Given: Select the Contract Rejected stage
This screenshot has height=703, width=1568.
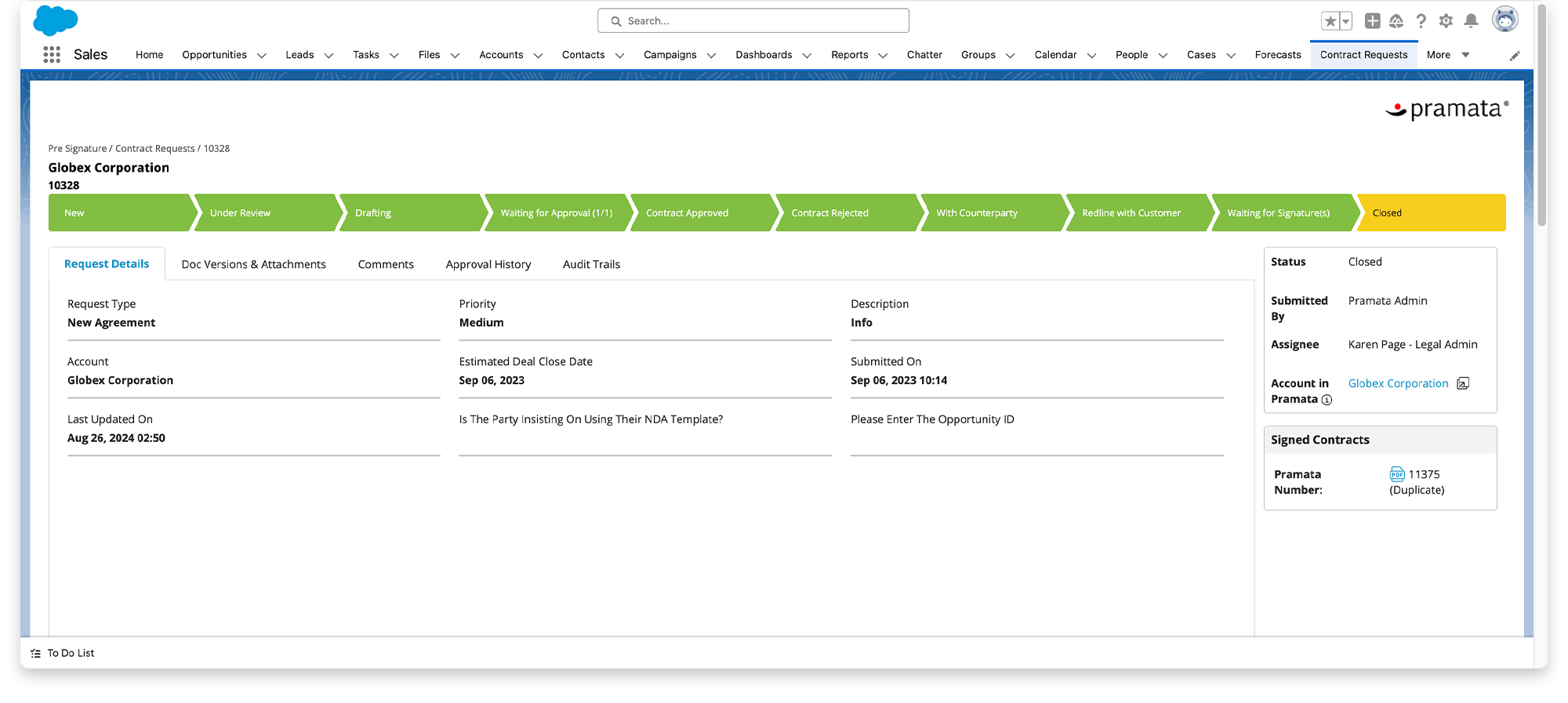Looking at the screenshot, I should (x=848, y=212).
